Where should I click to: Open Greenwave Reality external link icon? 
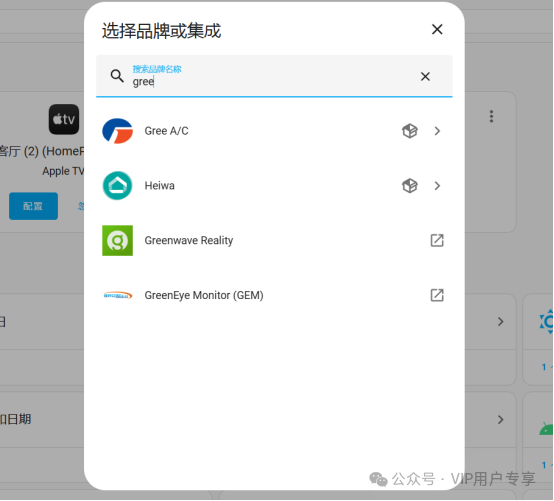(x=437, y=241)
